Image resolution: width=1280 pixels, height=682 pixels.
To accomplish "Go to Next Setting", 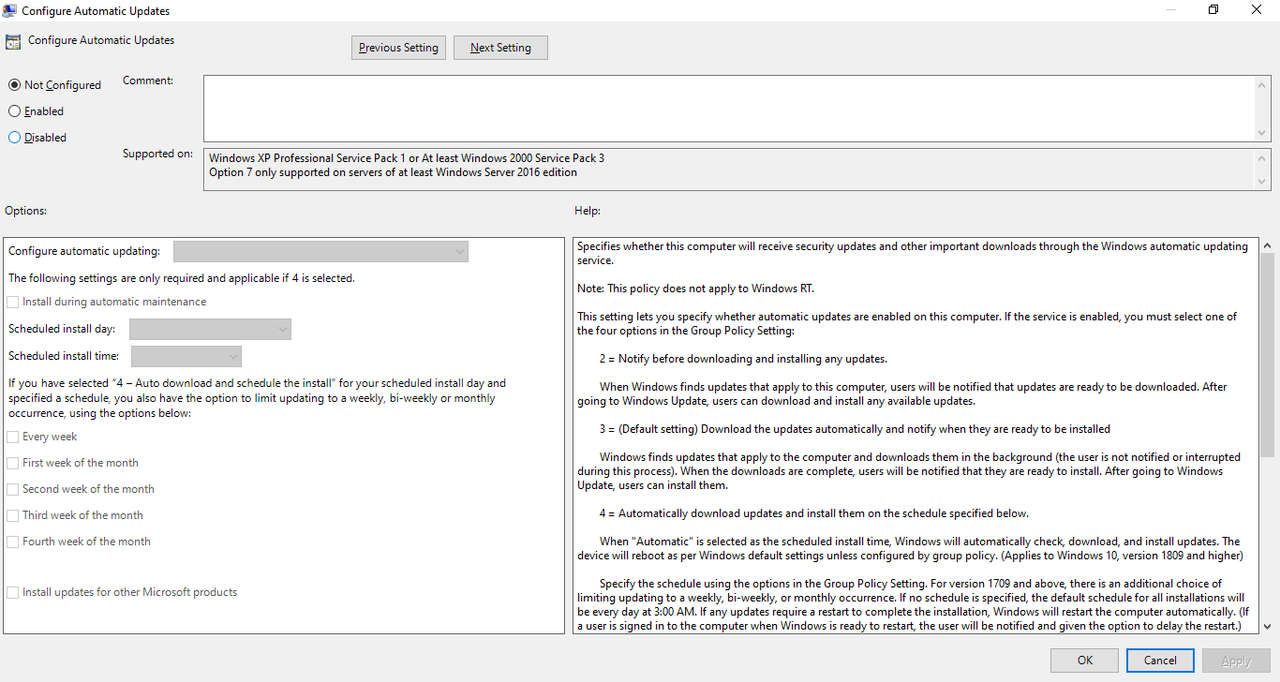I will (x=500, y=48).
